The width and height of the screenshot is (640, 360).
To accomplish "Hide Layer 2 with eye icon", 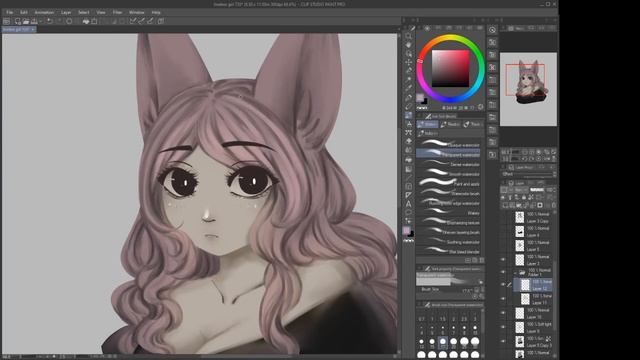I will point(503,260).
